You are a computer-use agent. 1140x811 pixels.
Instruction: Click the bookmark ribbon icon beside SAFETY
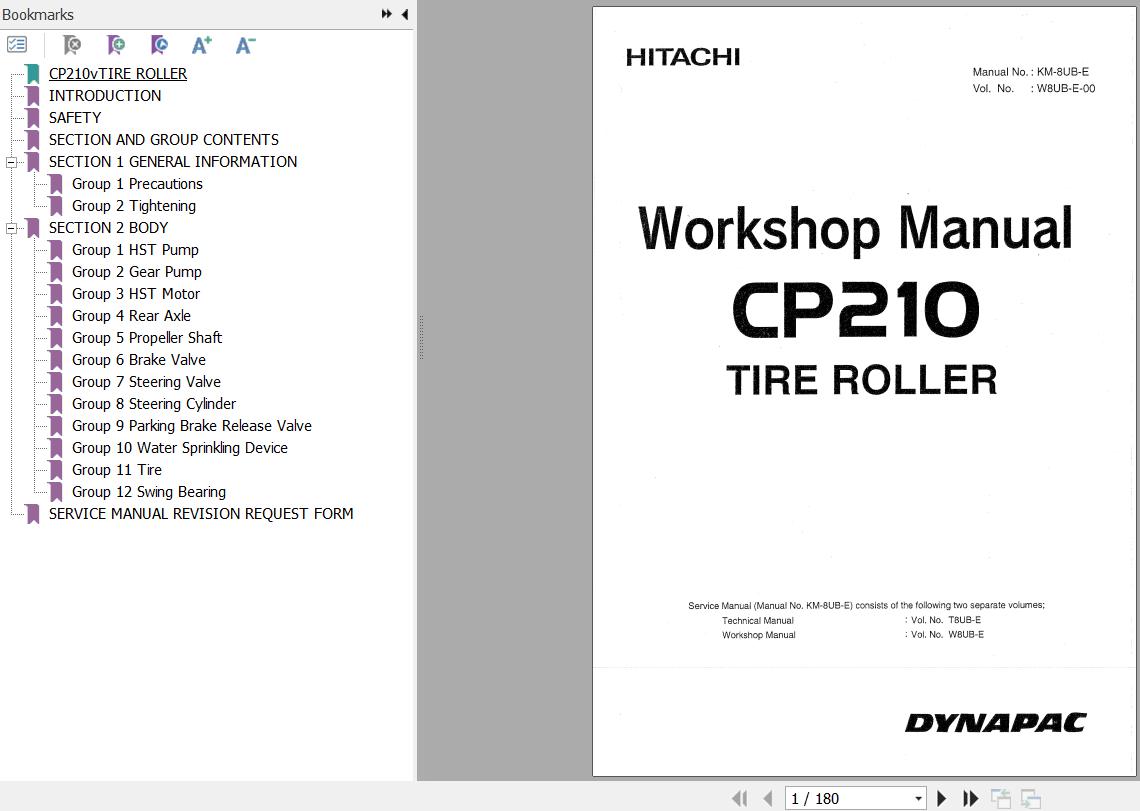[x=33, y=118]
